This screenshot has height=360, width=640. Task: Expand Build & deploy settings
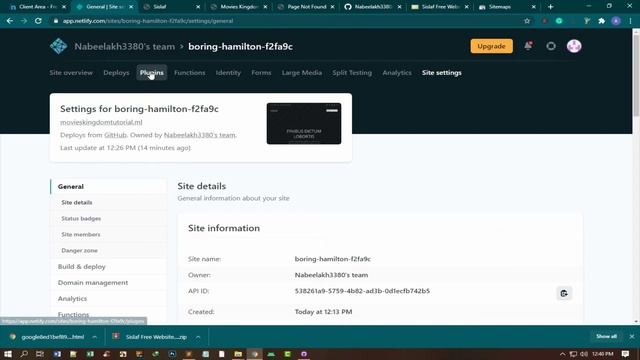(x=109, y=267)
